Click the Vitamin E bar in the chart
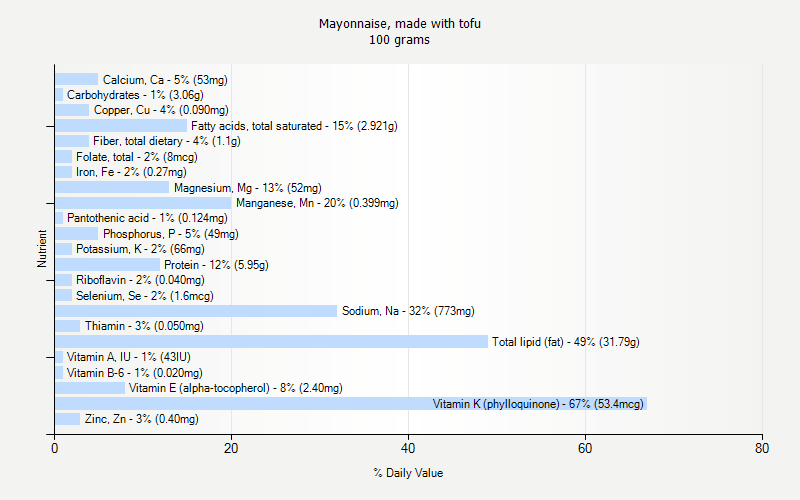The image size is (800, 500). coord(90,388)
